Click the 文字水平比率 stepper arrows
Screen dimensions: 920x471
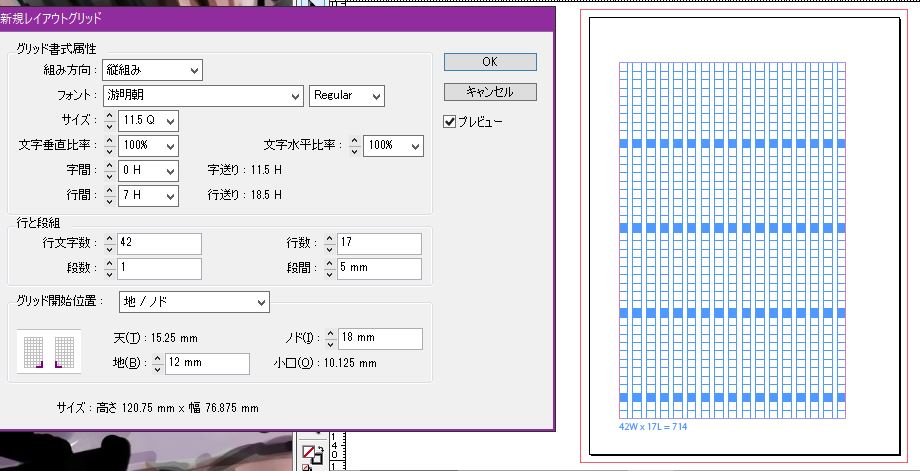point(354,145)
